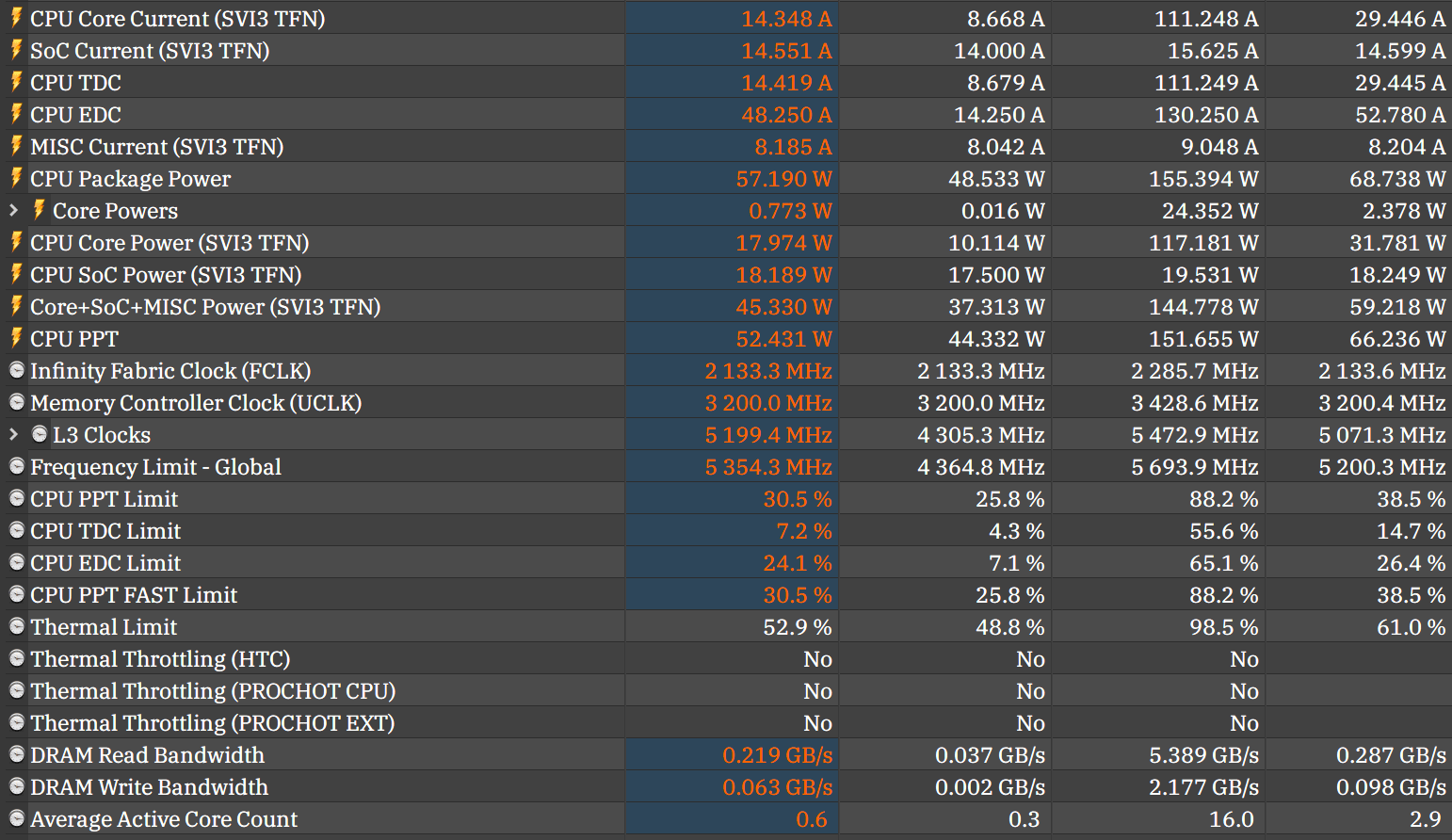Screen dimensions: 1452x840
Task: Click the clock icon next to Average Active Core Count
Action: pyautogui.click(x=16, y=818)
